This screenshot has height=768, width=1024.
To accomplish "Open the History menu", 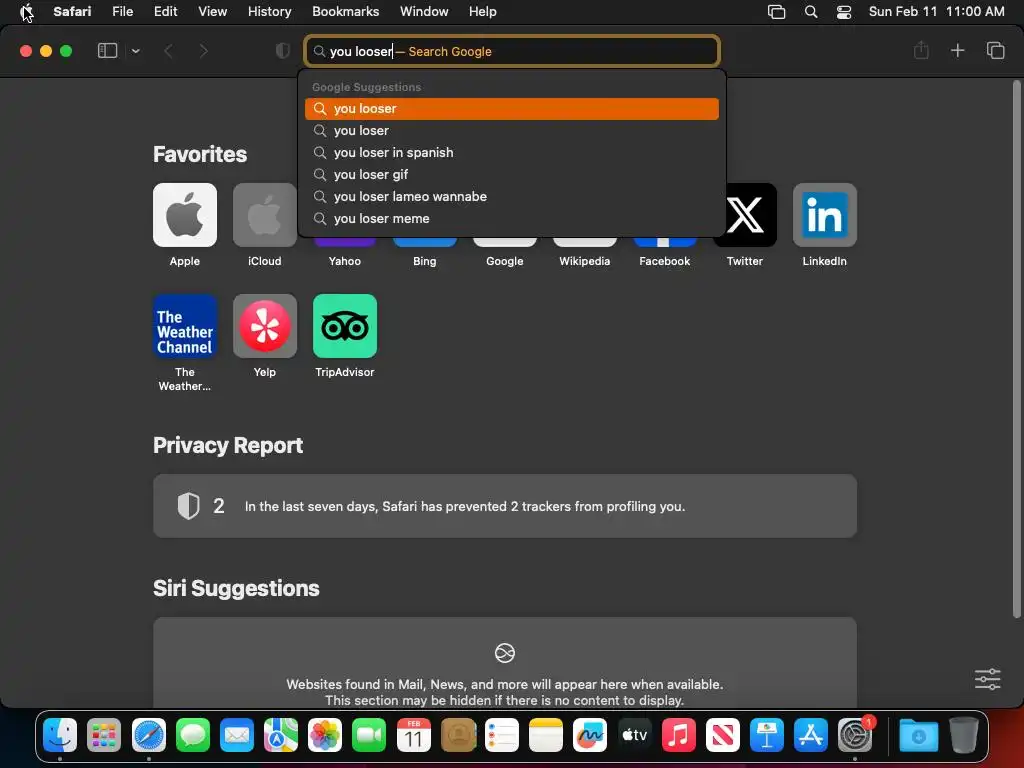I will pos(269,12).
